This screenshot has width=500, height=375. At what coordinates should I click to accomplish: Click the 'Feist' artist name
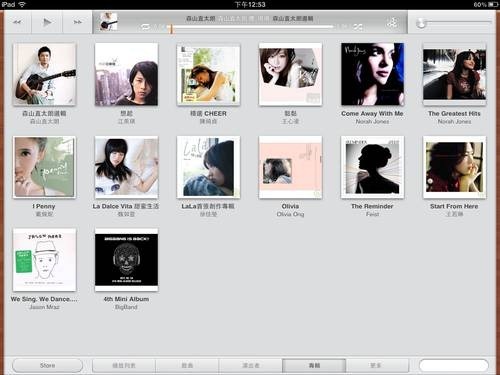click(x=372, y=214)
